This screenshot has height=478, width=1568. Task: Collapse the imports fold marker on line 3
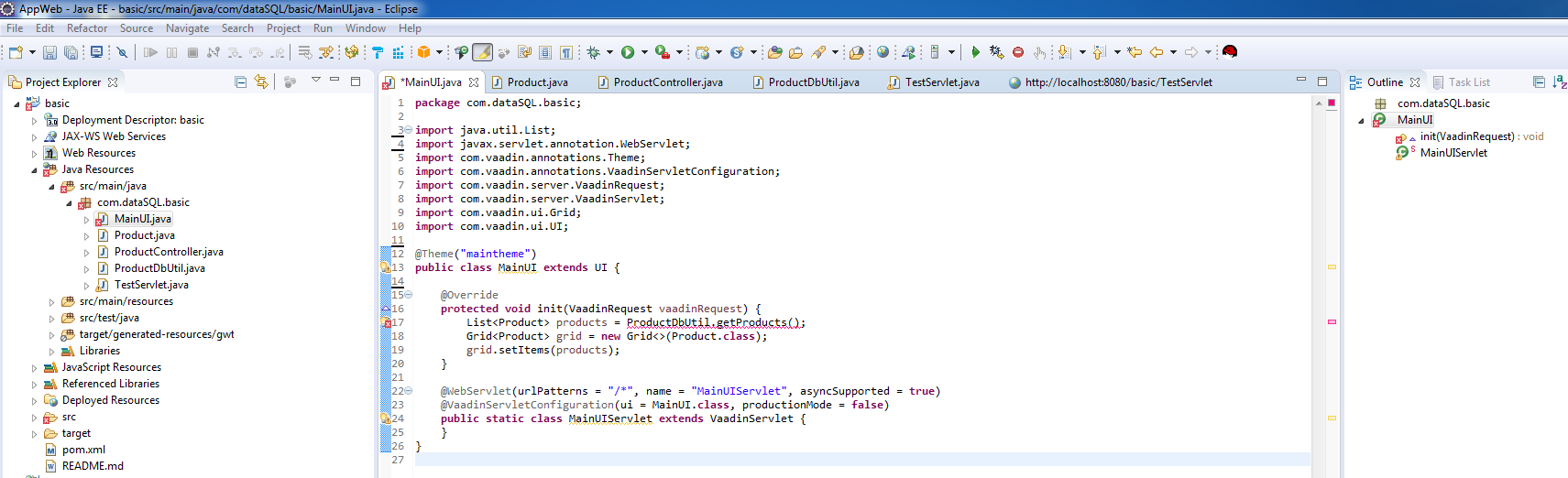(408, 130)
